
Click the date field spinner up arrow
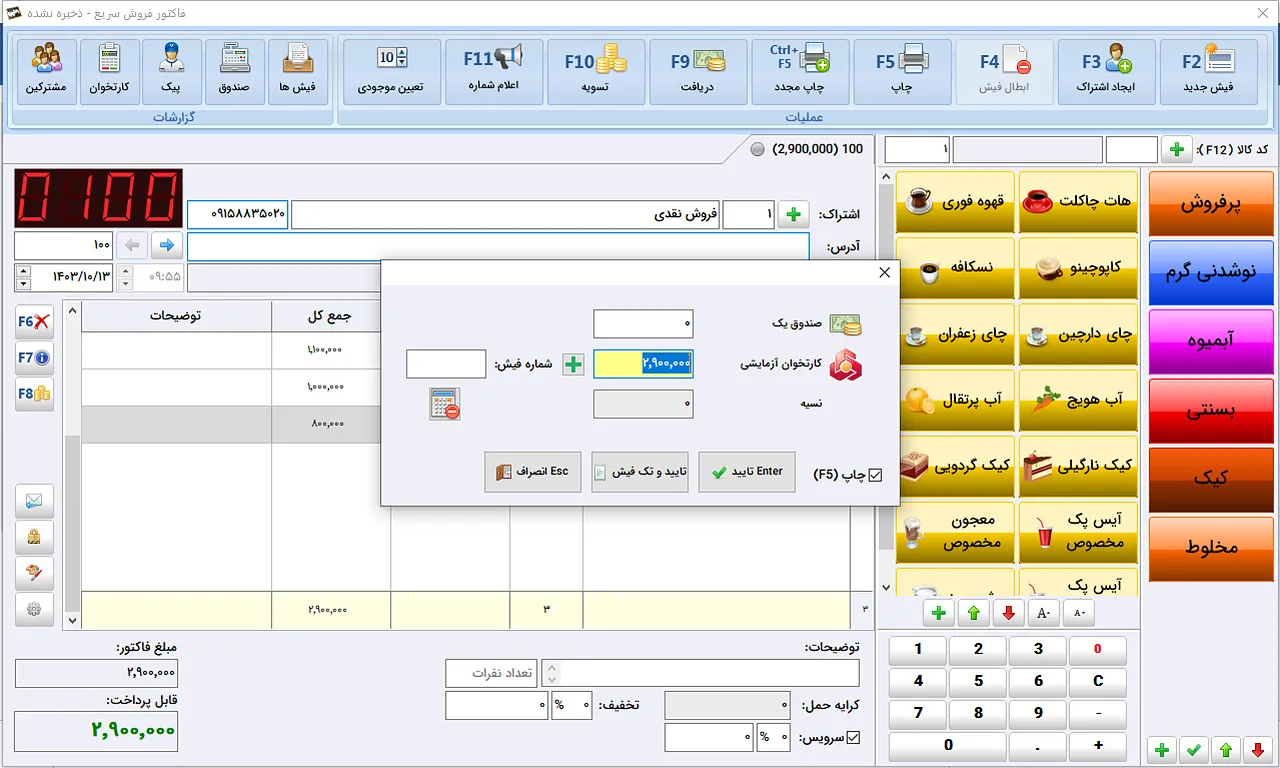tap(24, 271)
